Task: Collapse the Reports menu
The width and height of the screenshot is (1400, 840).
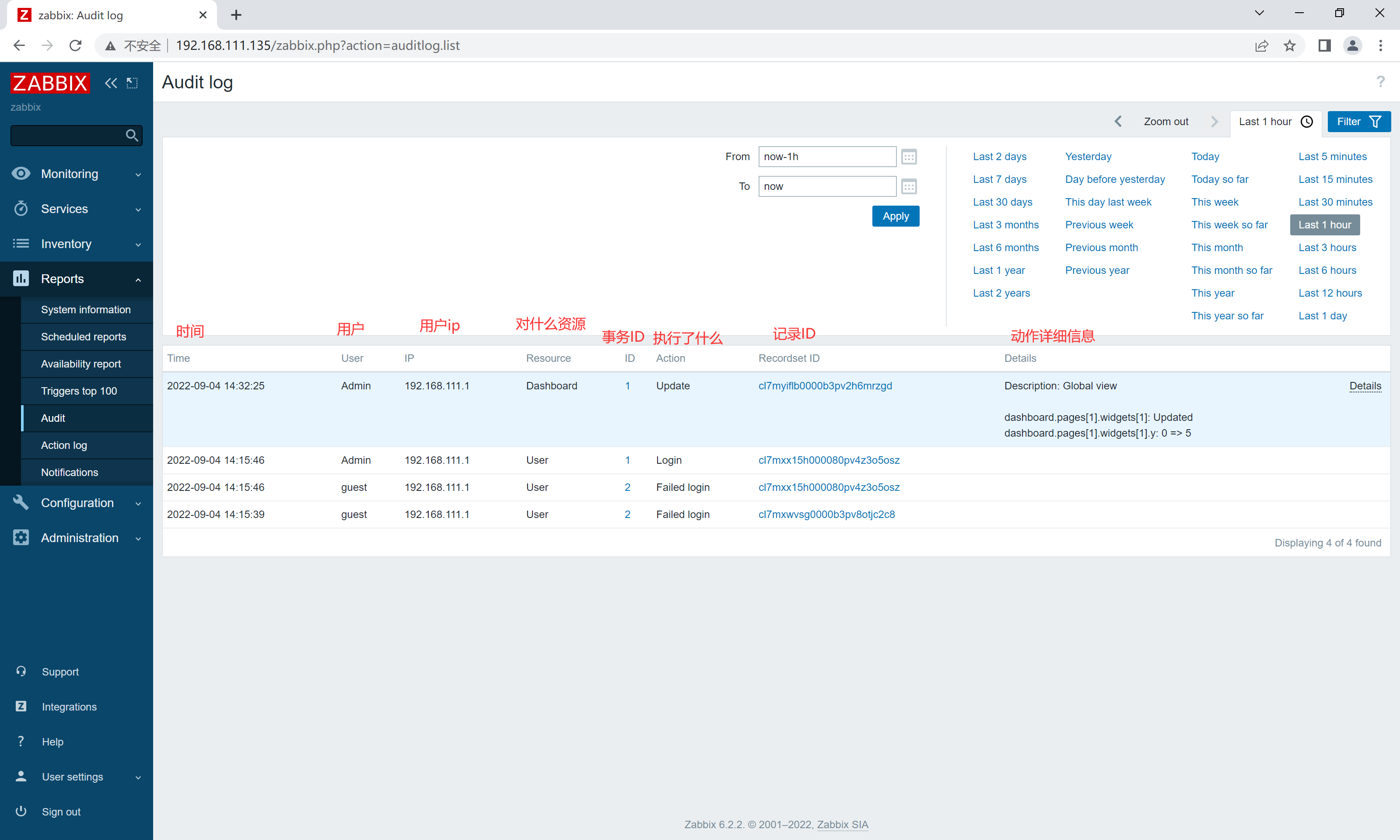Action: pyautogui.click(x=138, y=280)
